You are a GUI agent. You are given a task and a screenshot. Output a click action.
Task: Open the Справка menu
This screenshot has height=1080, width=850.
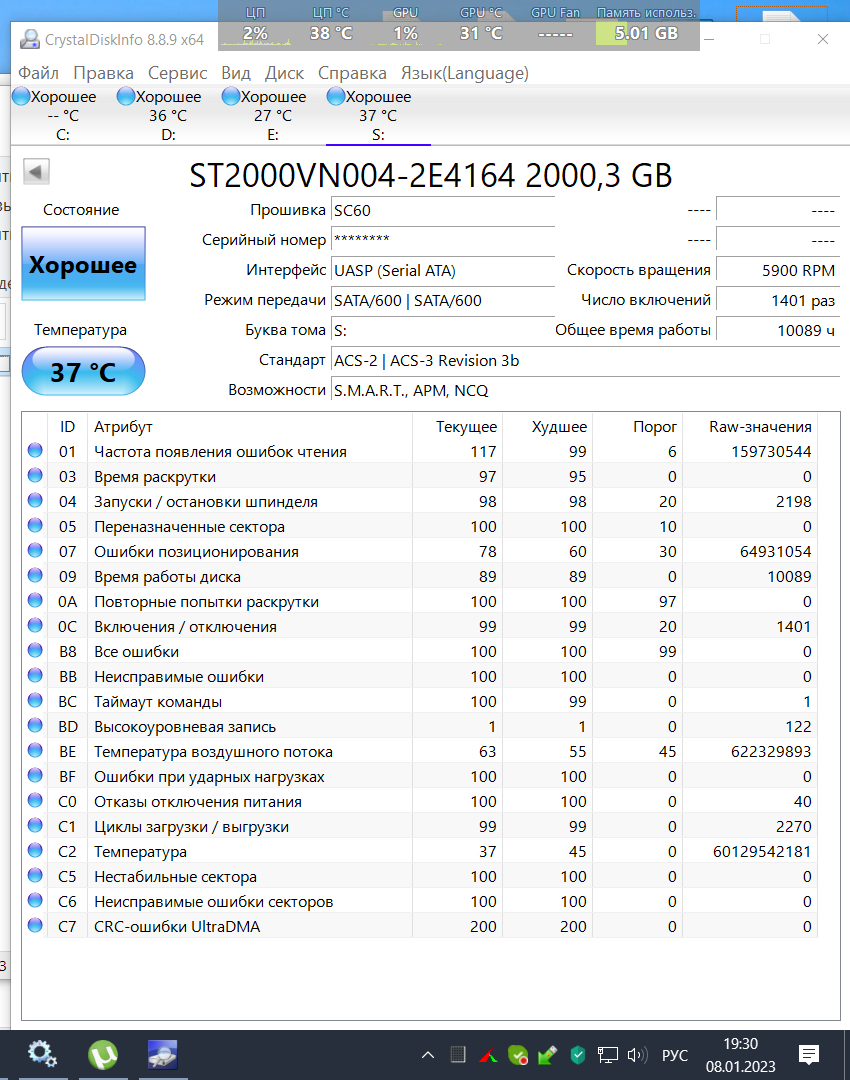point(352,73)
